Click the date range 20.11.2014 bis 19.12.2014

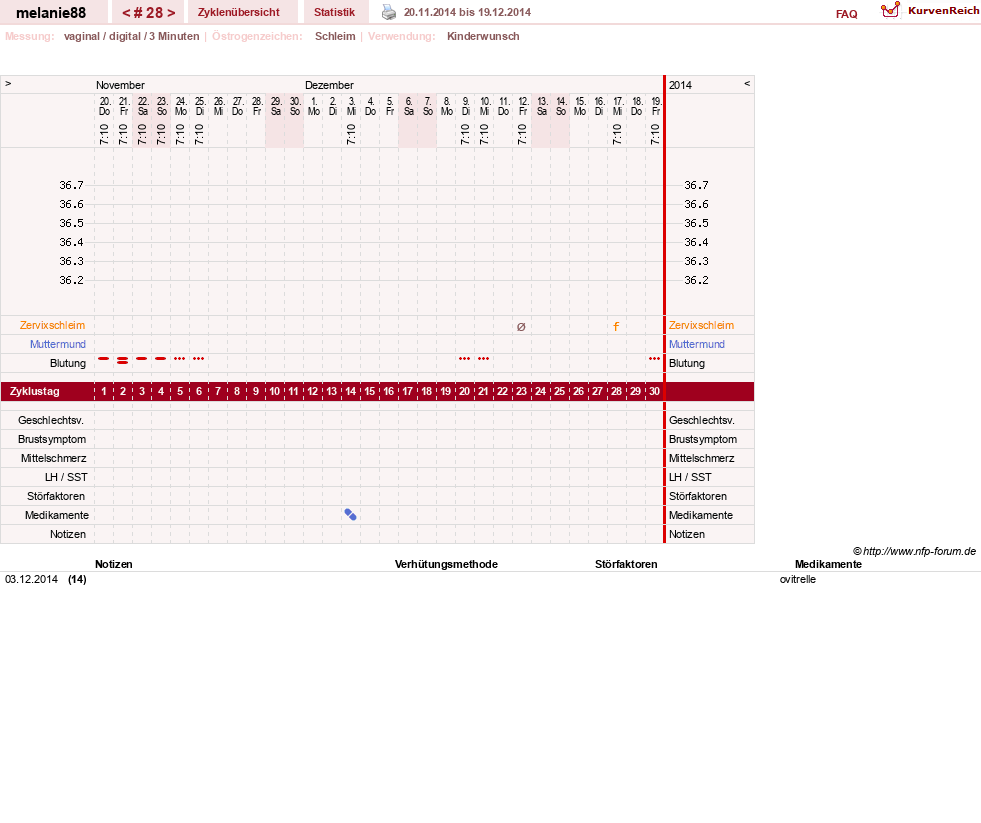point(467,12)
